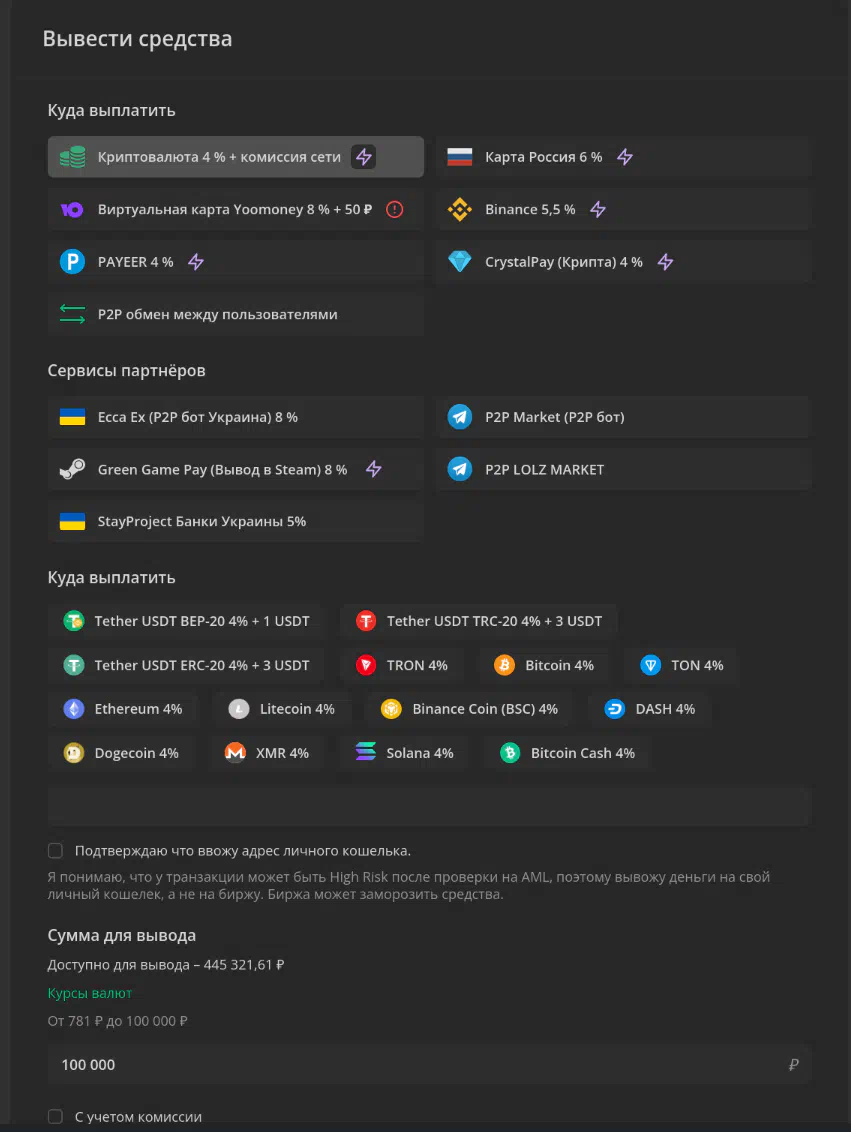
Task: Click the Dogecoin coin icon
Action: [x=74, y=753]
